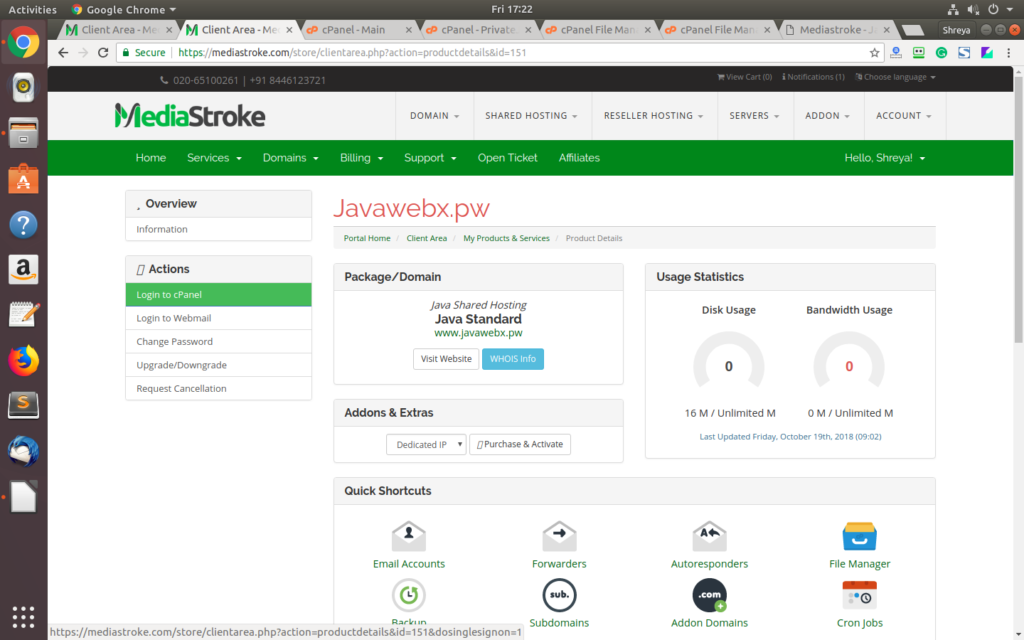Open the Billing menu in green navbar
Screen dimensions: 1024x640
(361, 158)
